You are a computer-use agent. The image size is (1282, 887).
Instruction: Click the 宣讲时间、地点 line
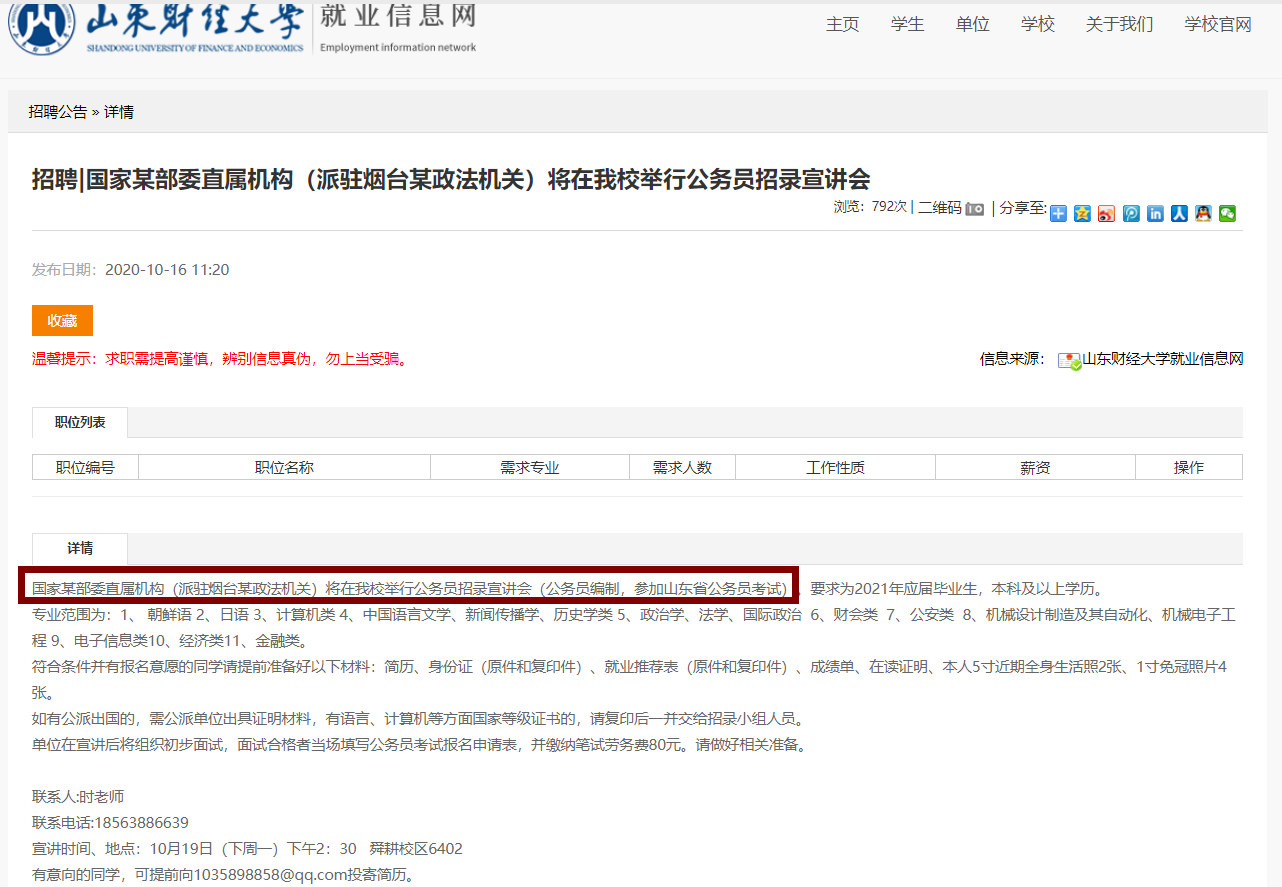247,849
